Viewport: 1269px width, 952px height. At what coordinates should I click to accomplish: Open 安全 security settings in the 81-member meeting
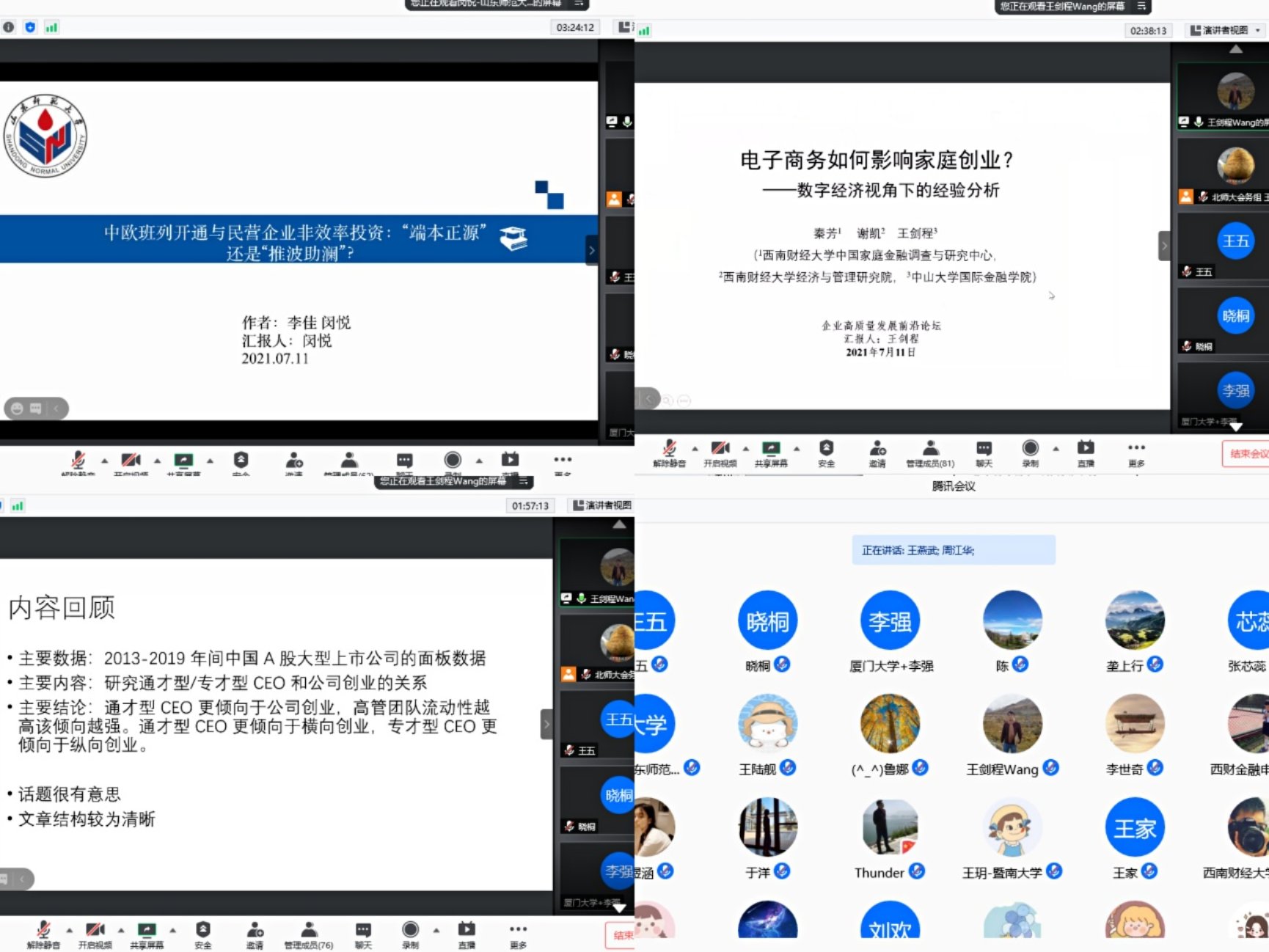coord(826,453)
